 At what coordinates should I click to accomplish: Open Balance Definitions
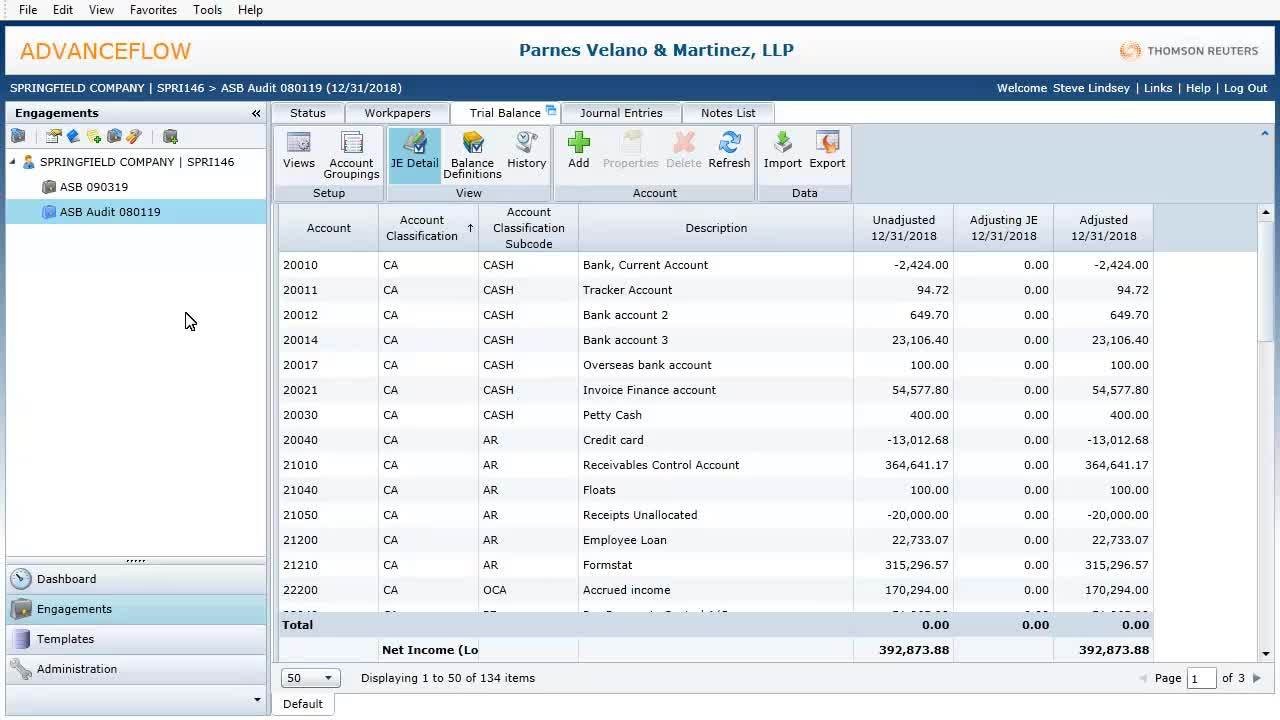tap(472, 155)
